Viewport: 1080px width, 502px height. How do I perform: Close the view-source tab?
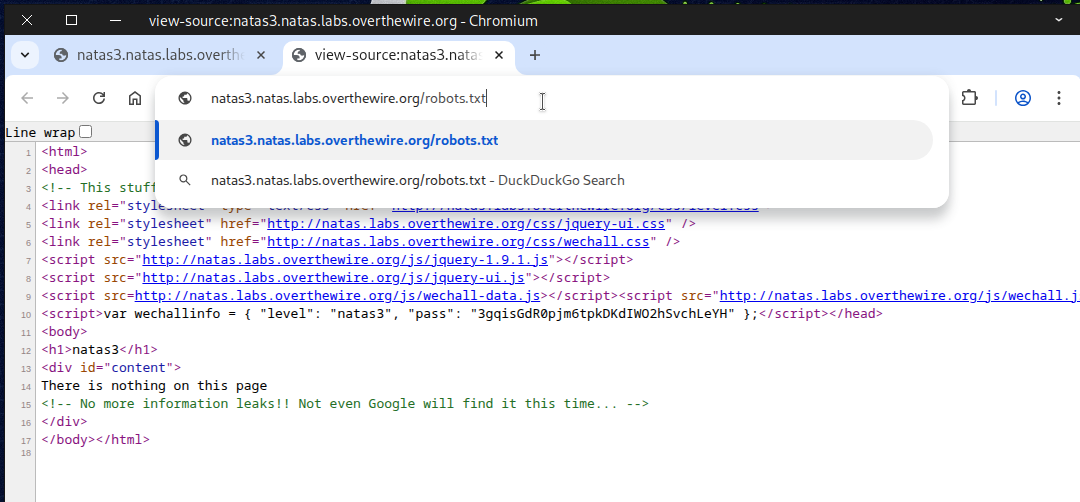(x=499, y=55)
